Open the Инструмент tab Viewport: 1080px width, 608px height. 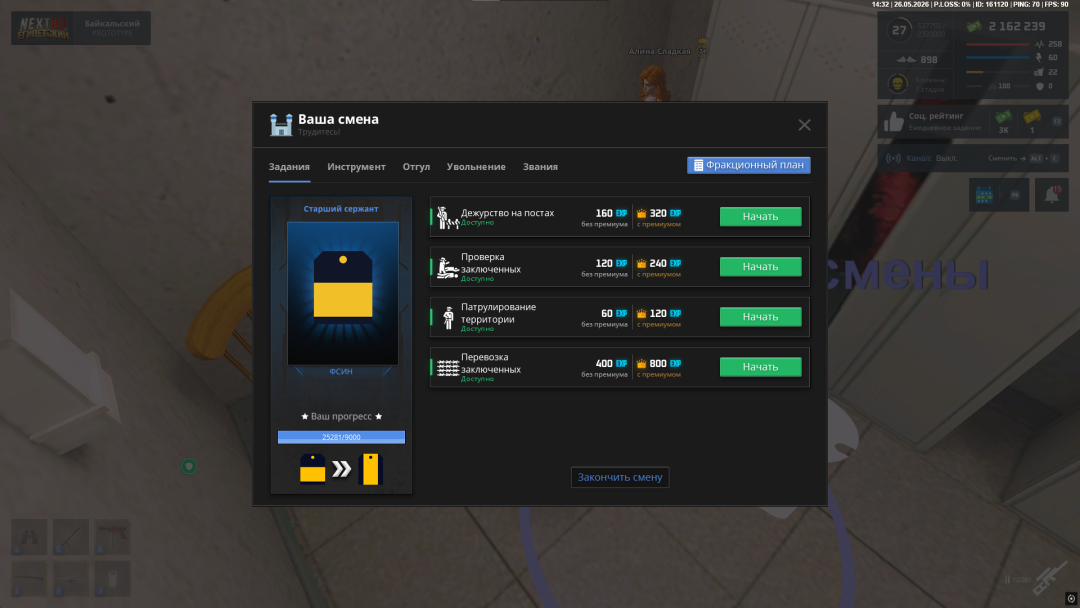(x=356, y=167)
